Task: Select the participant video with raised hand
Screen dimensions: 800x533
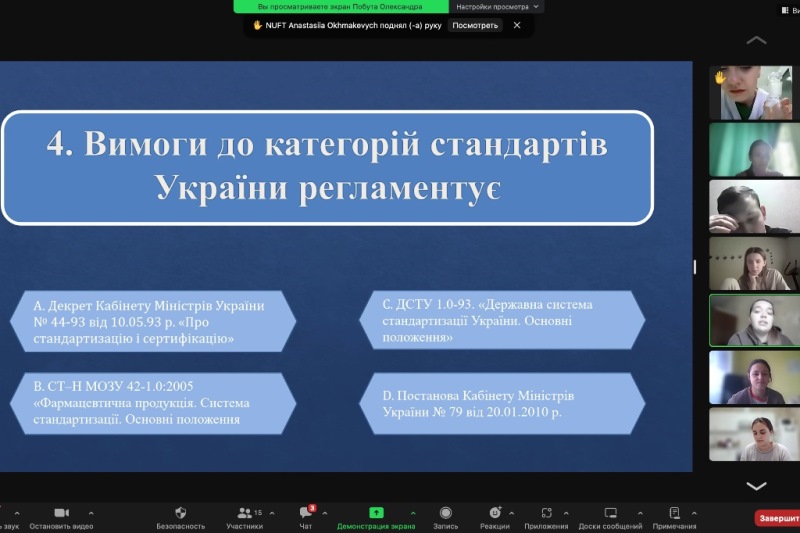Action: click(x=755, y=92)
